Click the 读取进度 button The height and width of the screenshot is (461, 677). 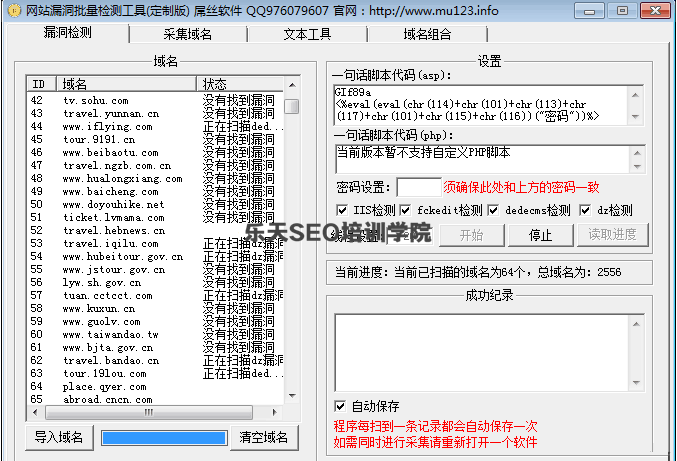[x=613, y=235]
